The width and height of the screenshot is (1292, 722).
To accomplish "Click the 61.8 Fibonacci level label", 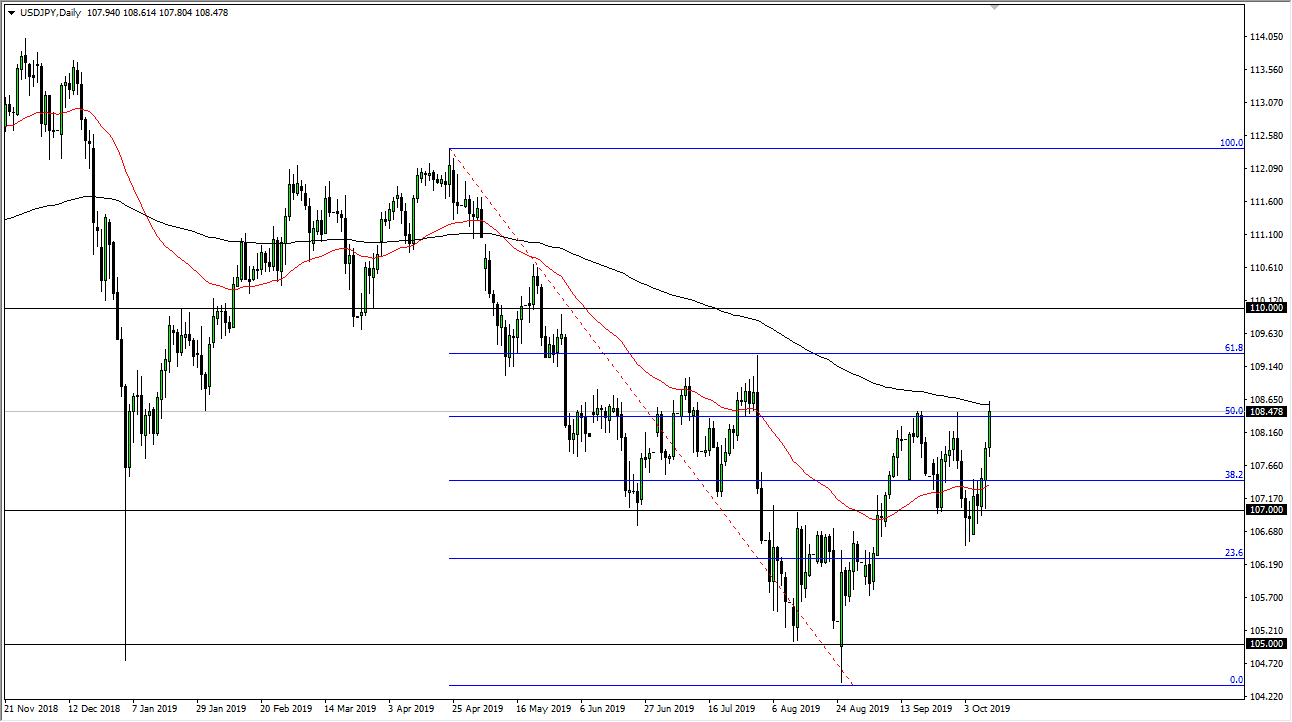I will [1233, 348].
